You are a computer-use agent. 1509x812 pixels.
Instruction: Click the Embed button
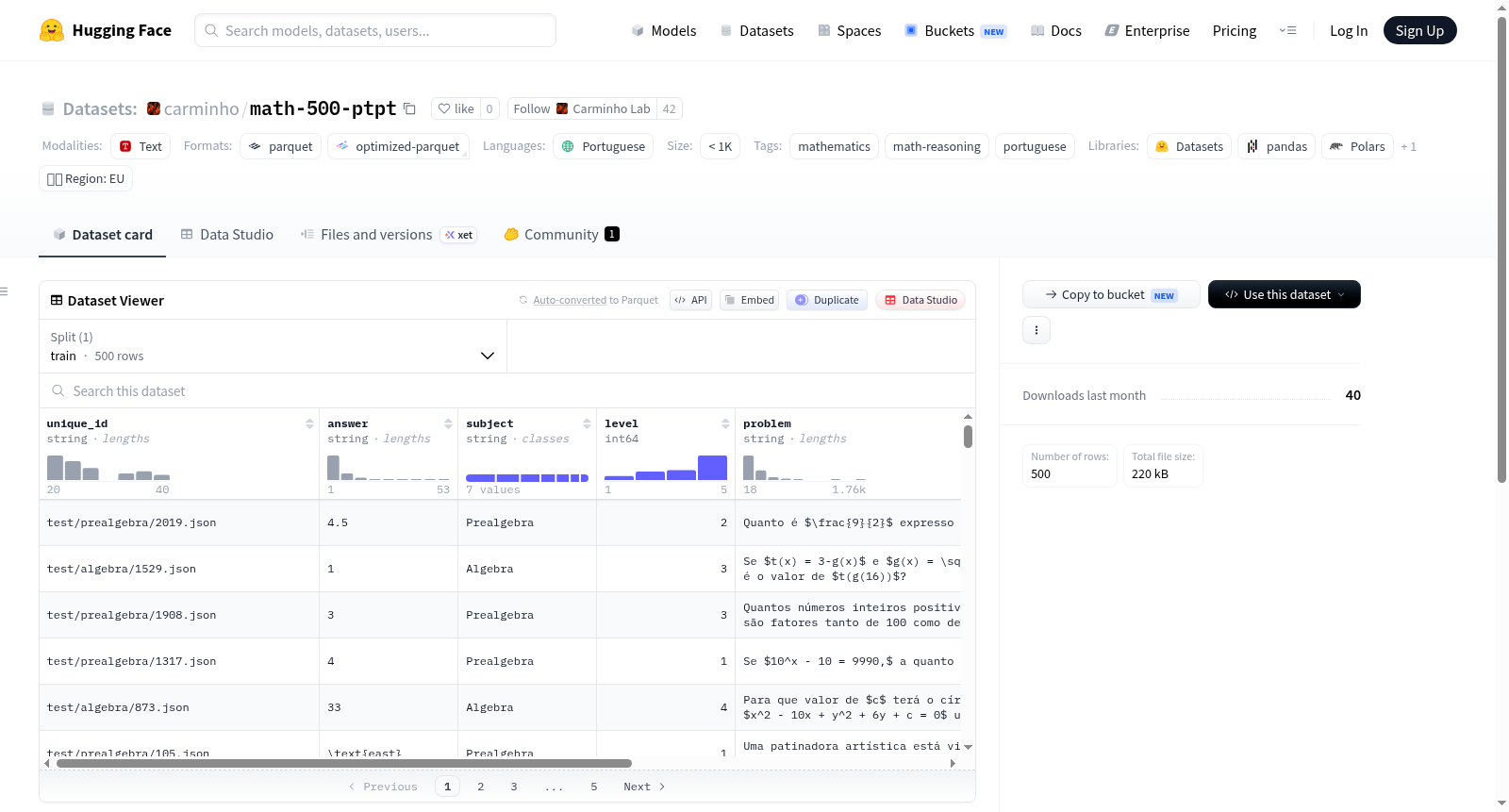click(749, 300)
